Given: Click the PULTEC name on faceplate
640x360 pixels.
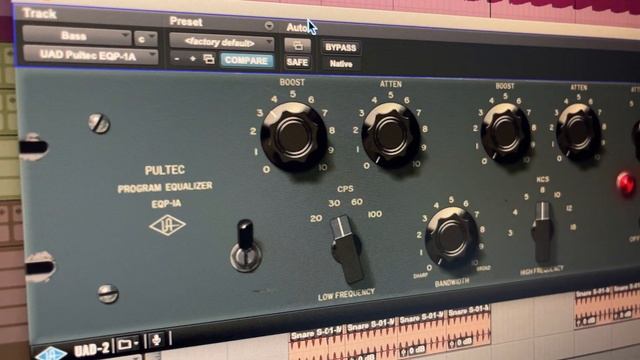Looking at the screenshot, I should coord(165,170).
